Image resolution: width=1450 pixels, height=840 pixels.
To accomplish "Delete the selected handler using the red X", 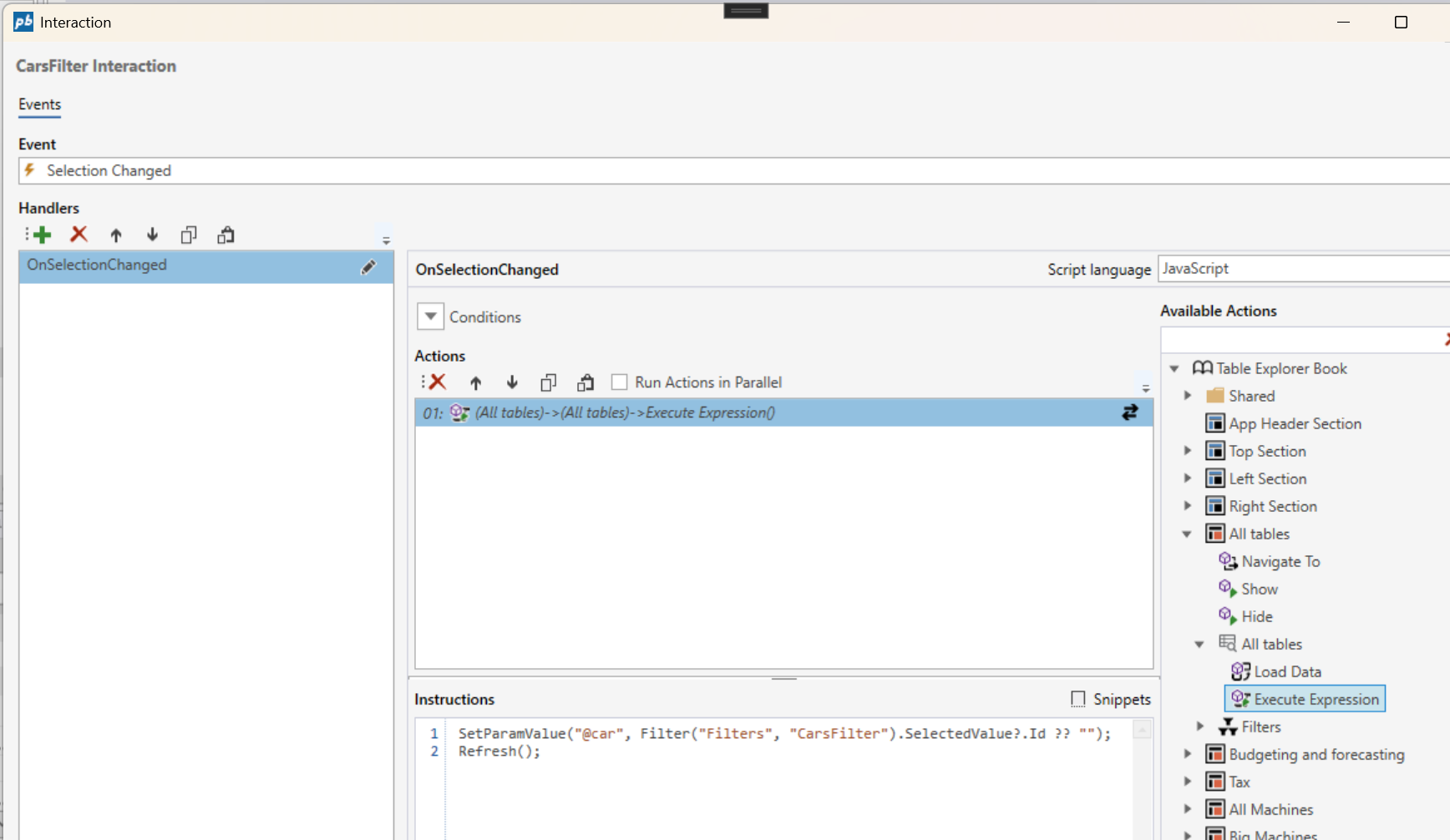I will click(x=79, y=235).
